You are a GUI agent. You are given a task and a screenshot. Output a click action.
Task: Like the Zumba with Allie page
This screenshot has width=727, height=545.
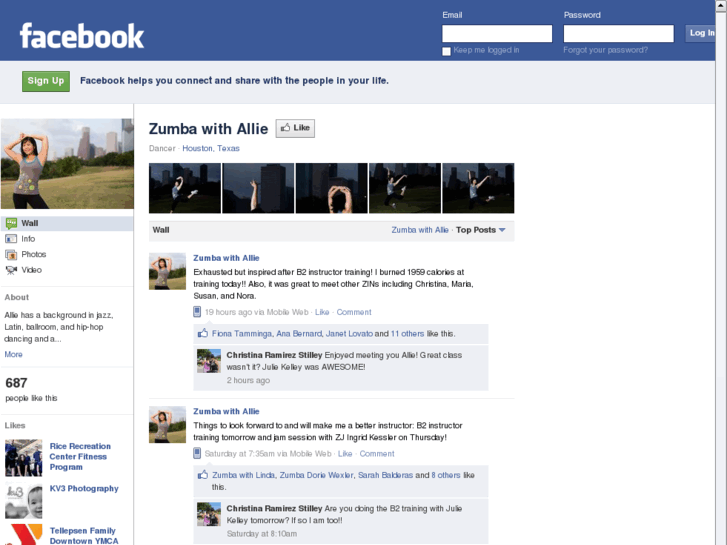[295, 128]
